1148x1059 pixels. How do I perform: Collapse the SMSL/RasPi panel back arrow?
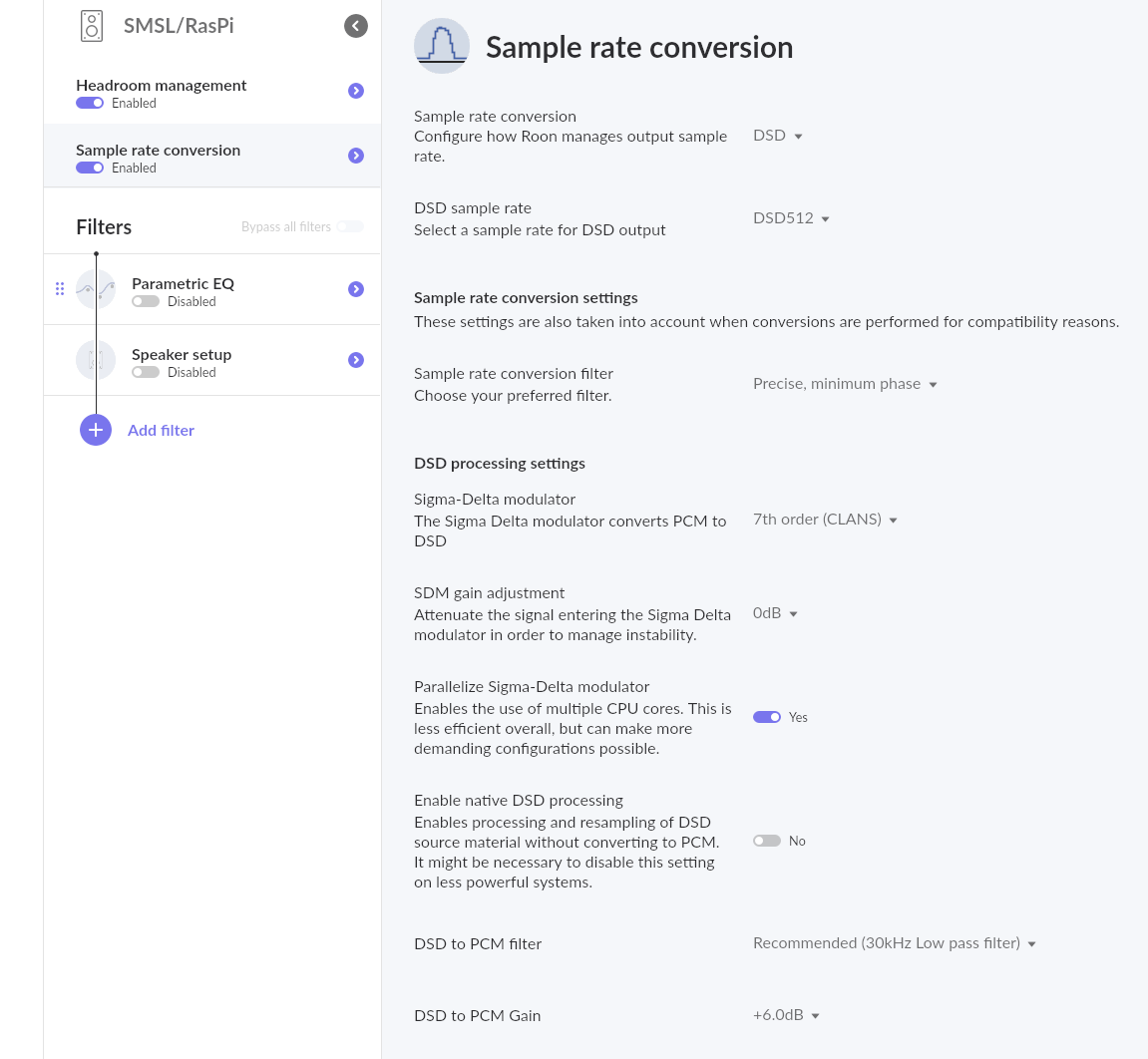click(356, 26)
